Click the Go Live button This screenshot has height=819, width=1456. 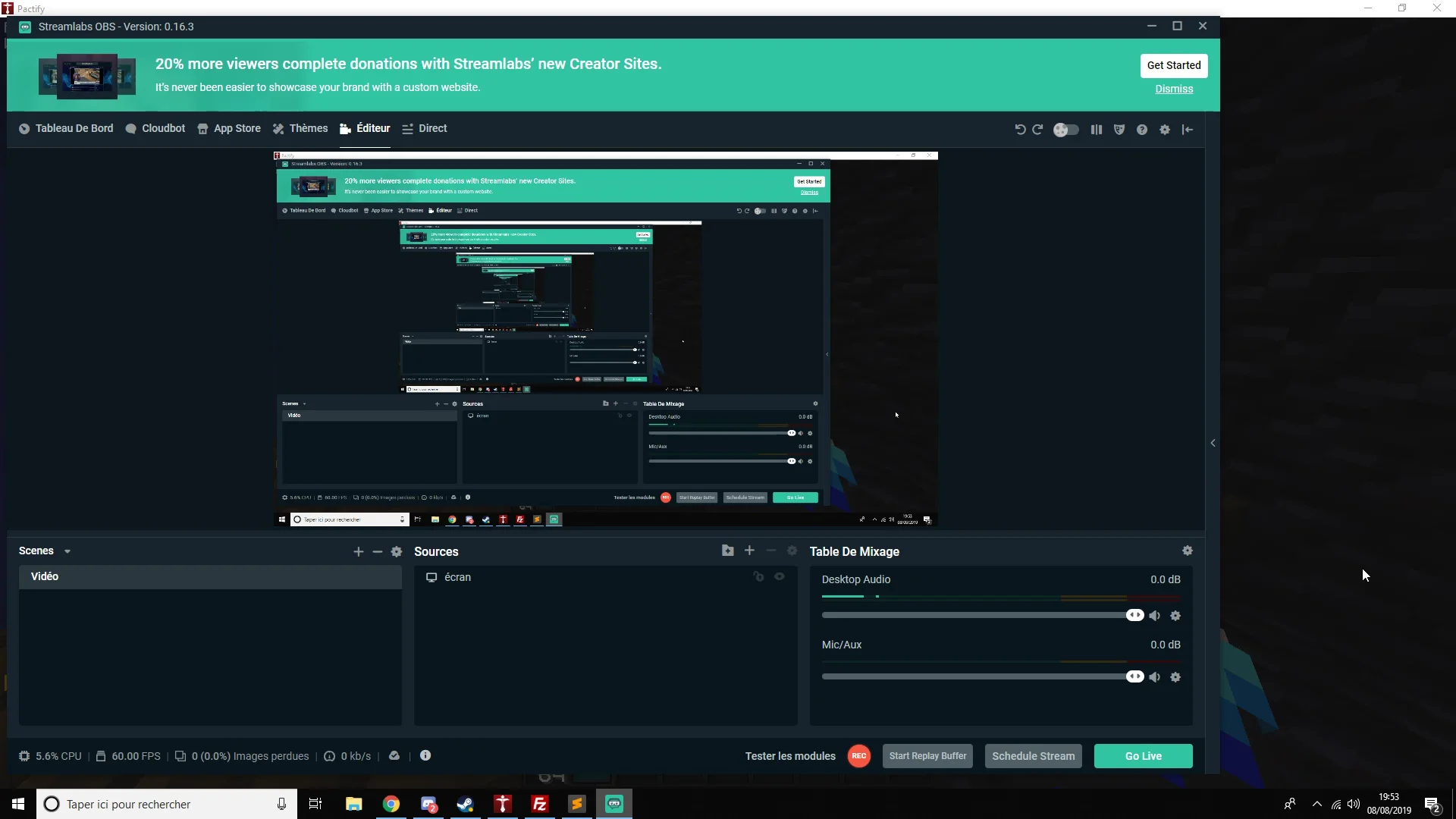tap(1143, 757)
